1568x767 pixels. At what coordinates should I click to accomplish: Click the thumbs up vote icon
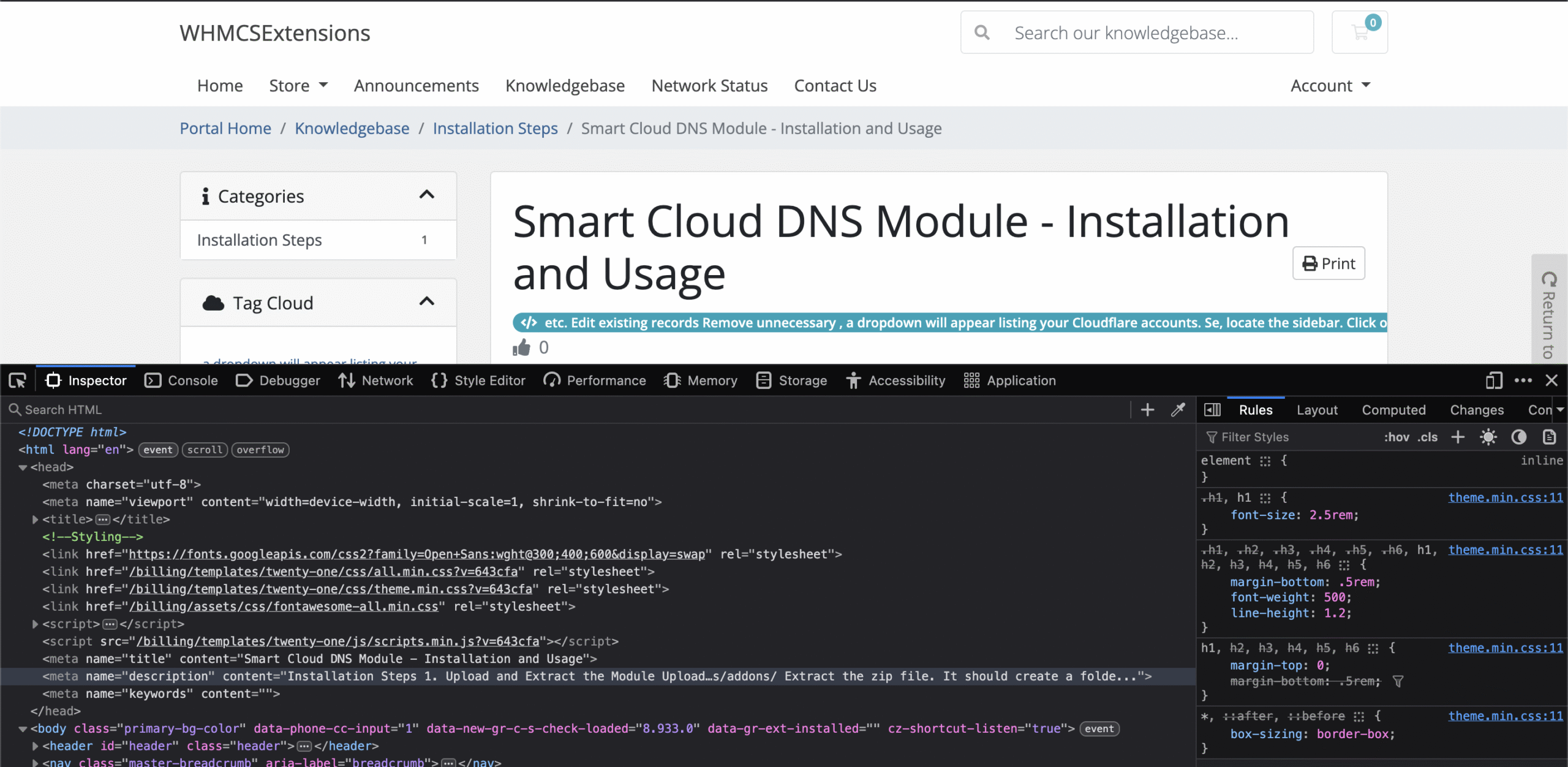coord(521,347)
